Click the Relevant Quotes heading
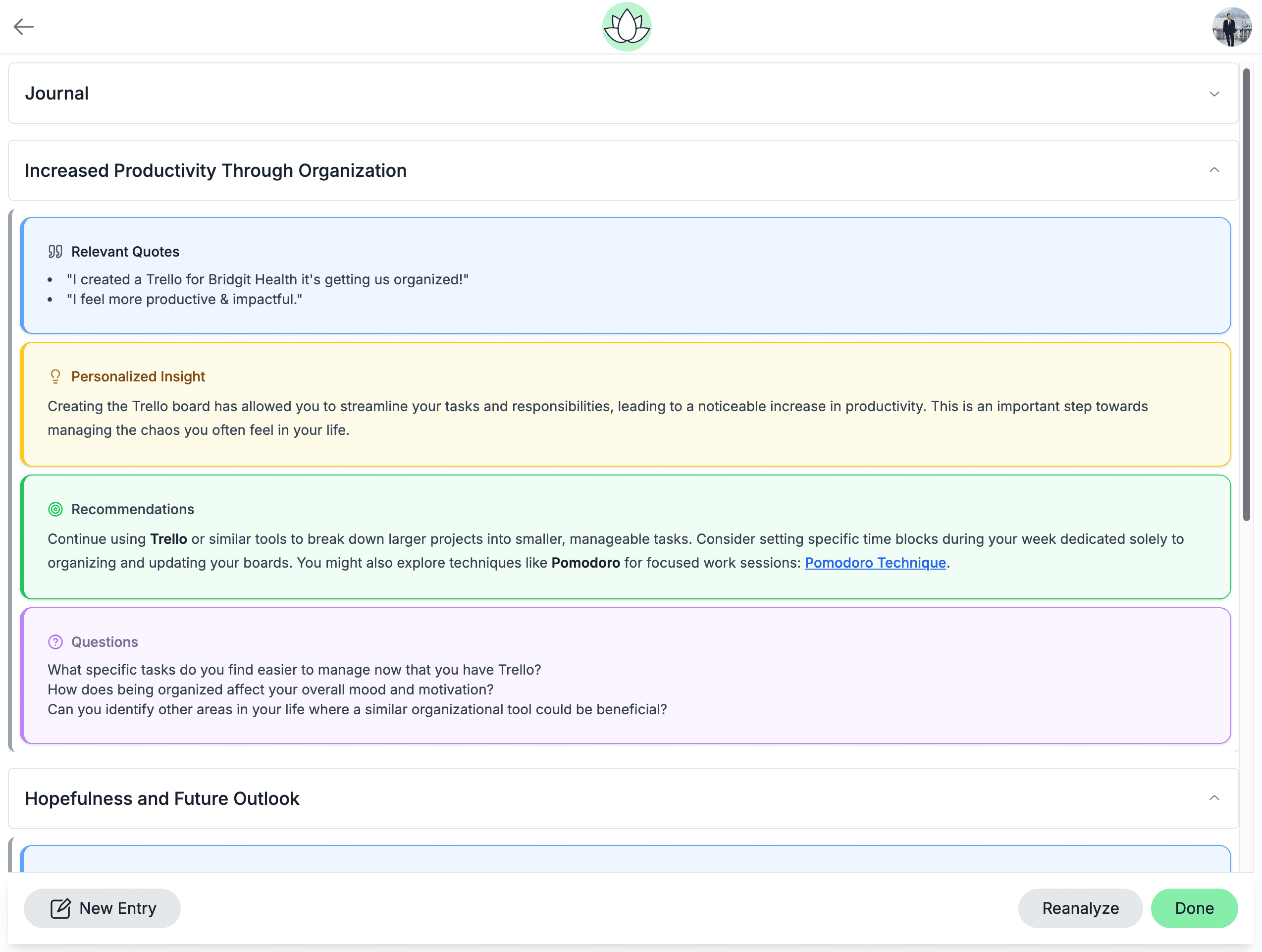Viewport: 1262px width, 952px height. 125,252
